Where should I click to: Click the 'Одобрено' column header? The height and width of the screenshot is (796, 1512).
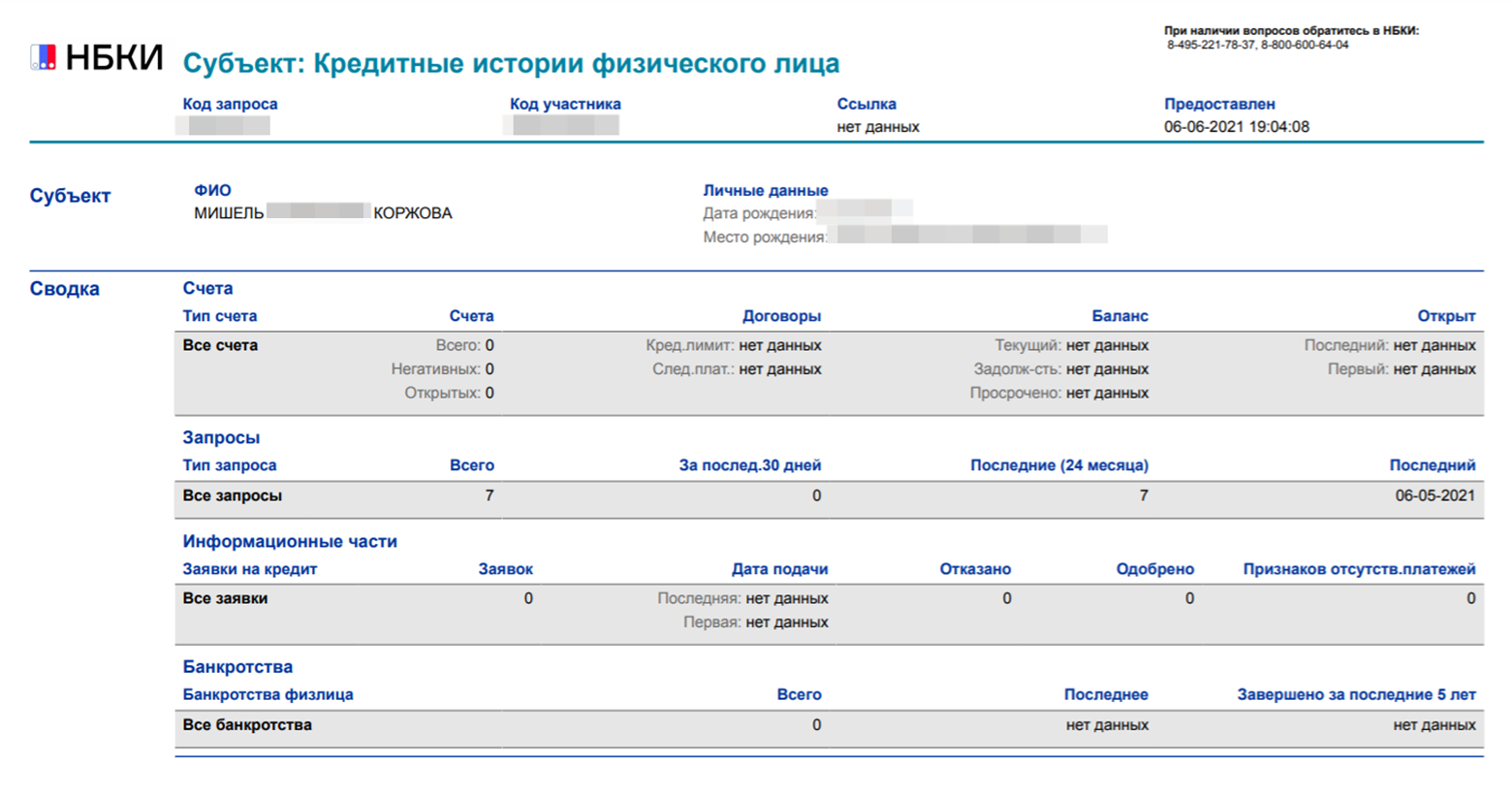[1155, 569]
